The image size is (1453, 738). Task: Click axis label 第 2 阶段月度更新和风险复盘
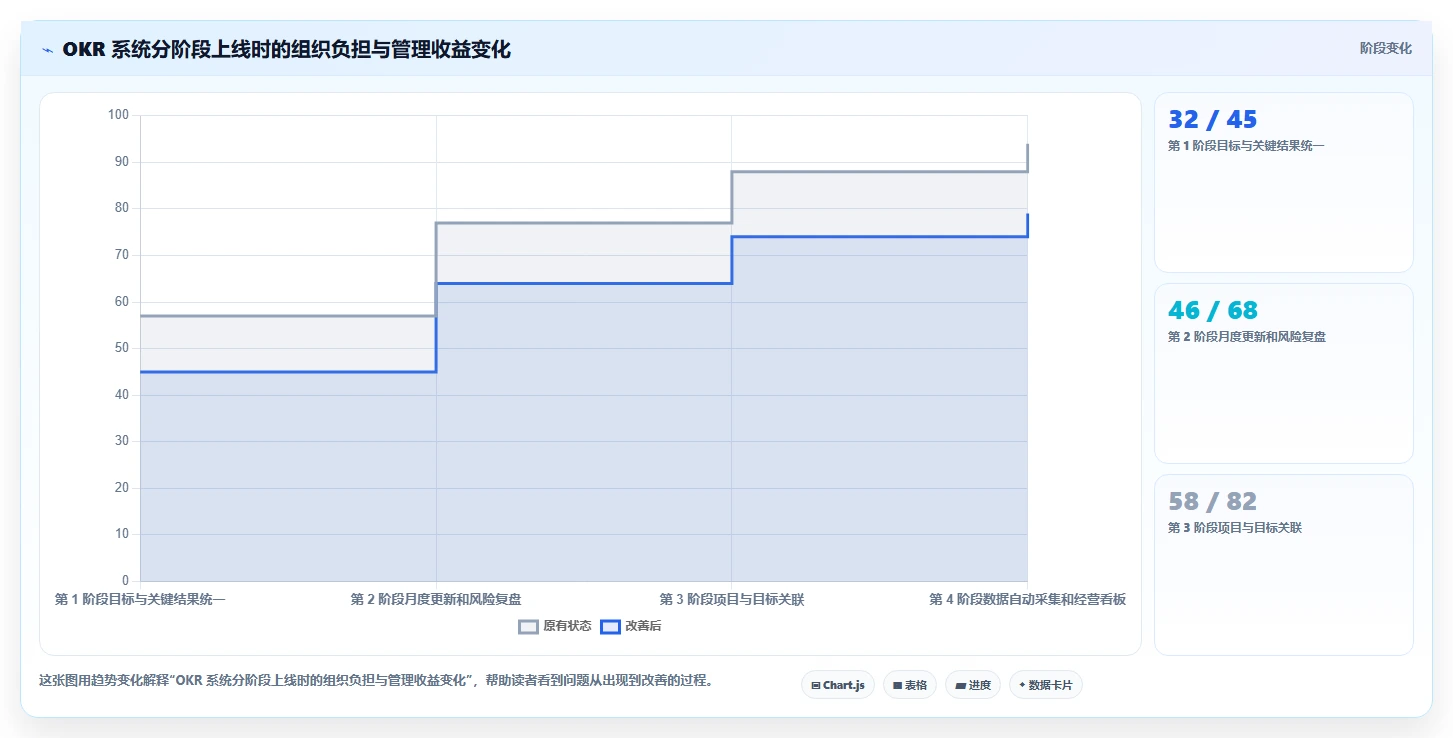(436, 600)
